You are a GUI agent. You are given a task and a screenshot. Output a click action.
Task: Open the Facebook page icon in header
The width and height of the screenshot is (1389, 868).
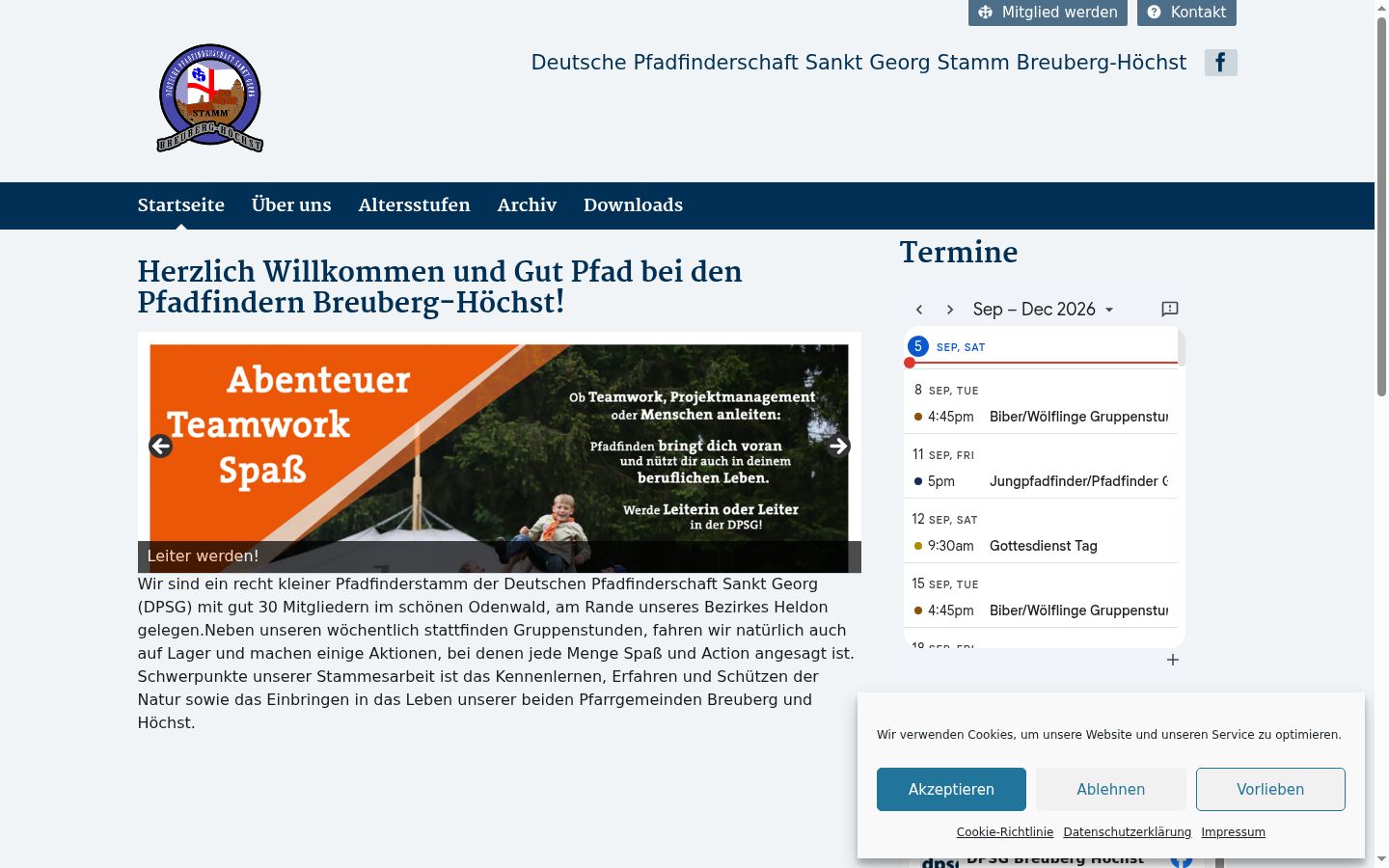[x=1220, y=63]
